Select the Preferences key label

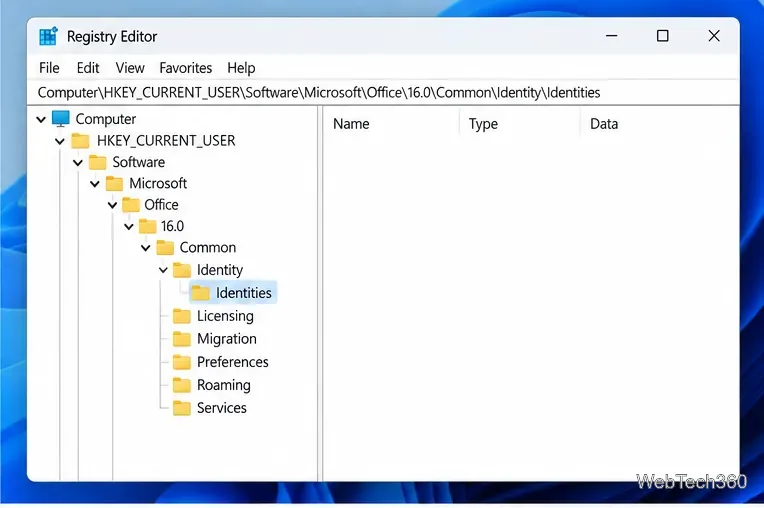pos(232,362)
